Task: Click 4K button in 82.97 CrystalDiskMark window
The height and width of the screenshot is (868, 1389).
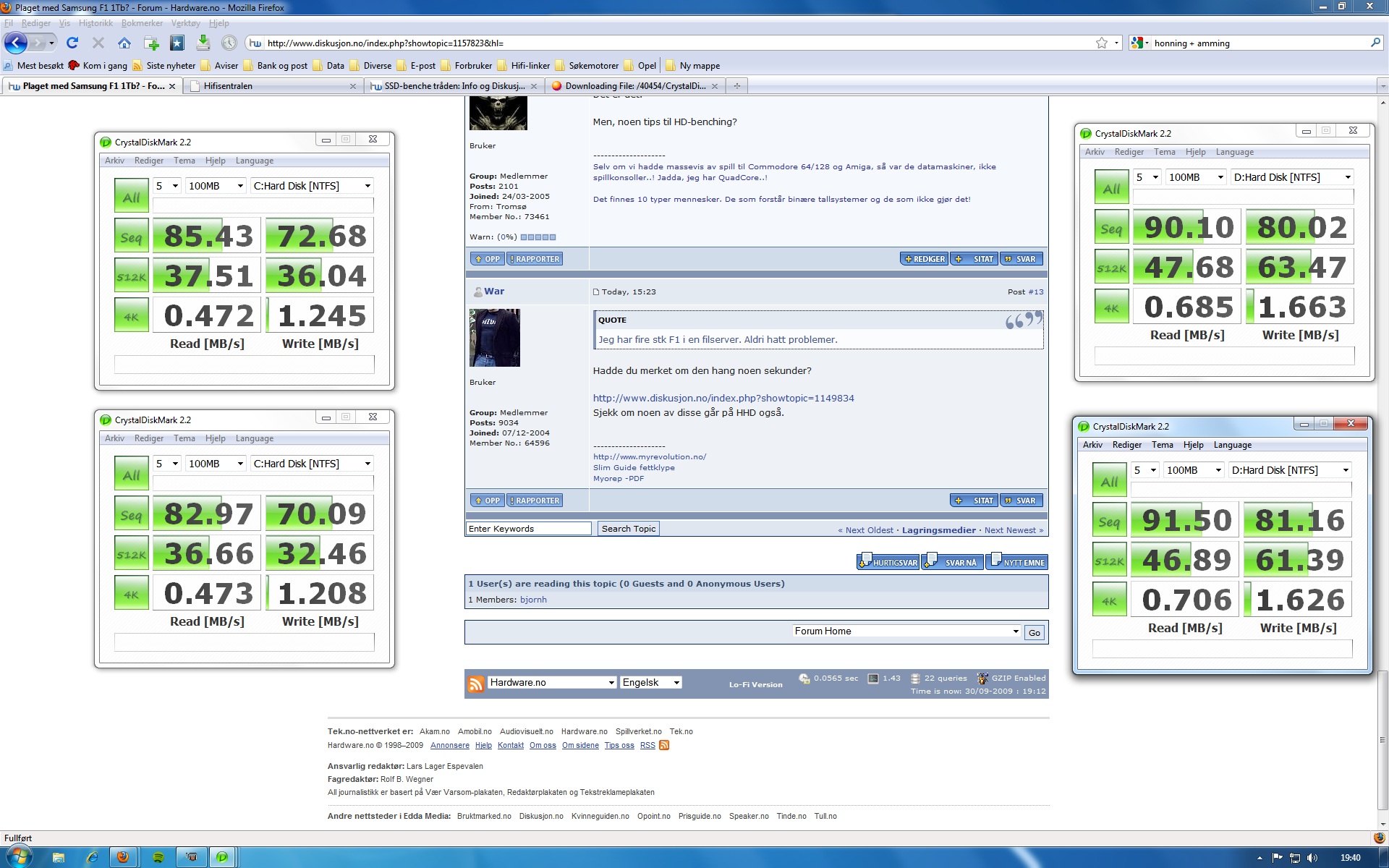Action: click(x=132, y=593)
